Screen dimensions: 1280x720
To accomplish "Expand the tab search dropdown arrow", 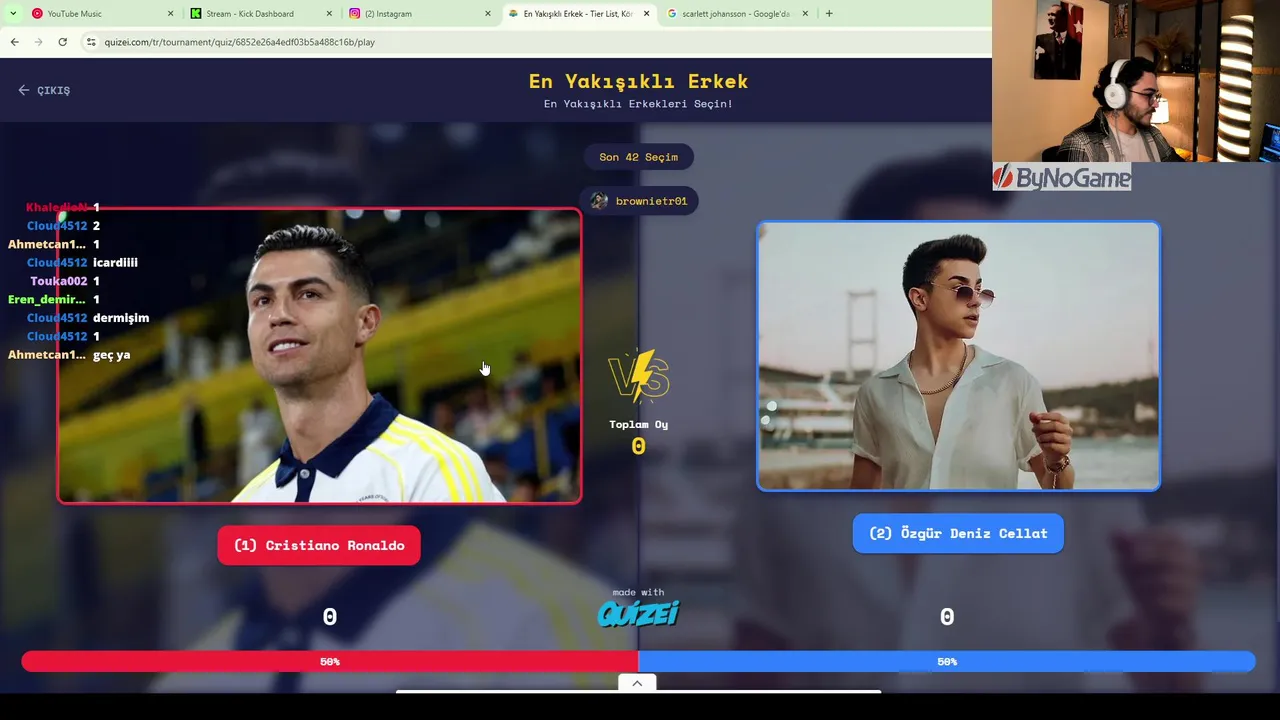I will [x=13, y=14].
